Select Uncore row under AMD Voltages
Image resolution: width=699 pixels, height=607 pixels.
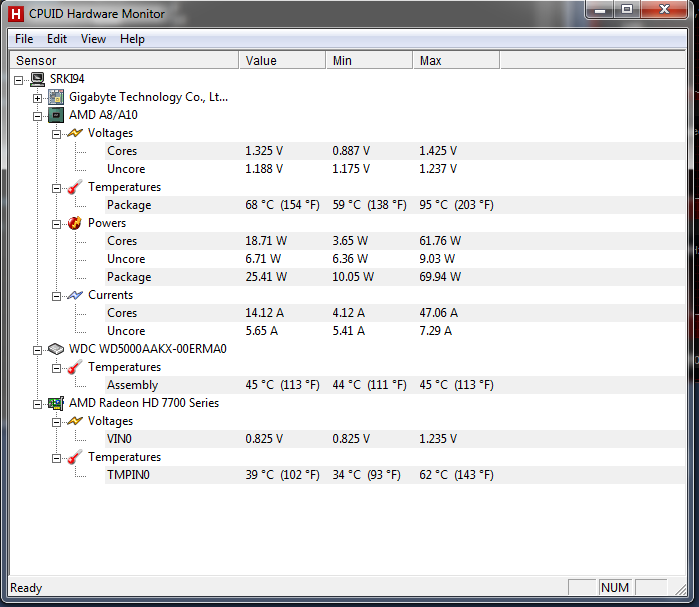point(395,169)
